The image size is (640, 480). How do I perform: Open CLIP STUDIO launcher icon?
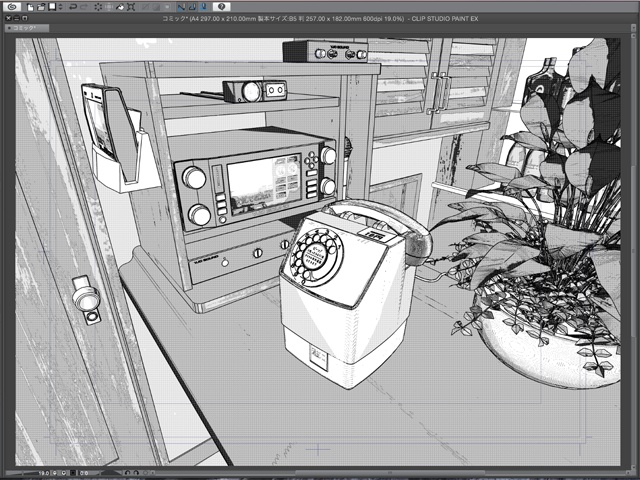11,6
